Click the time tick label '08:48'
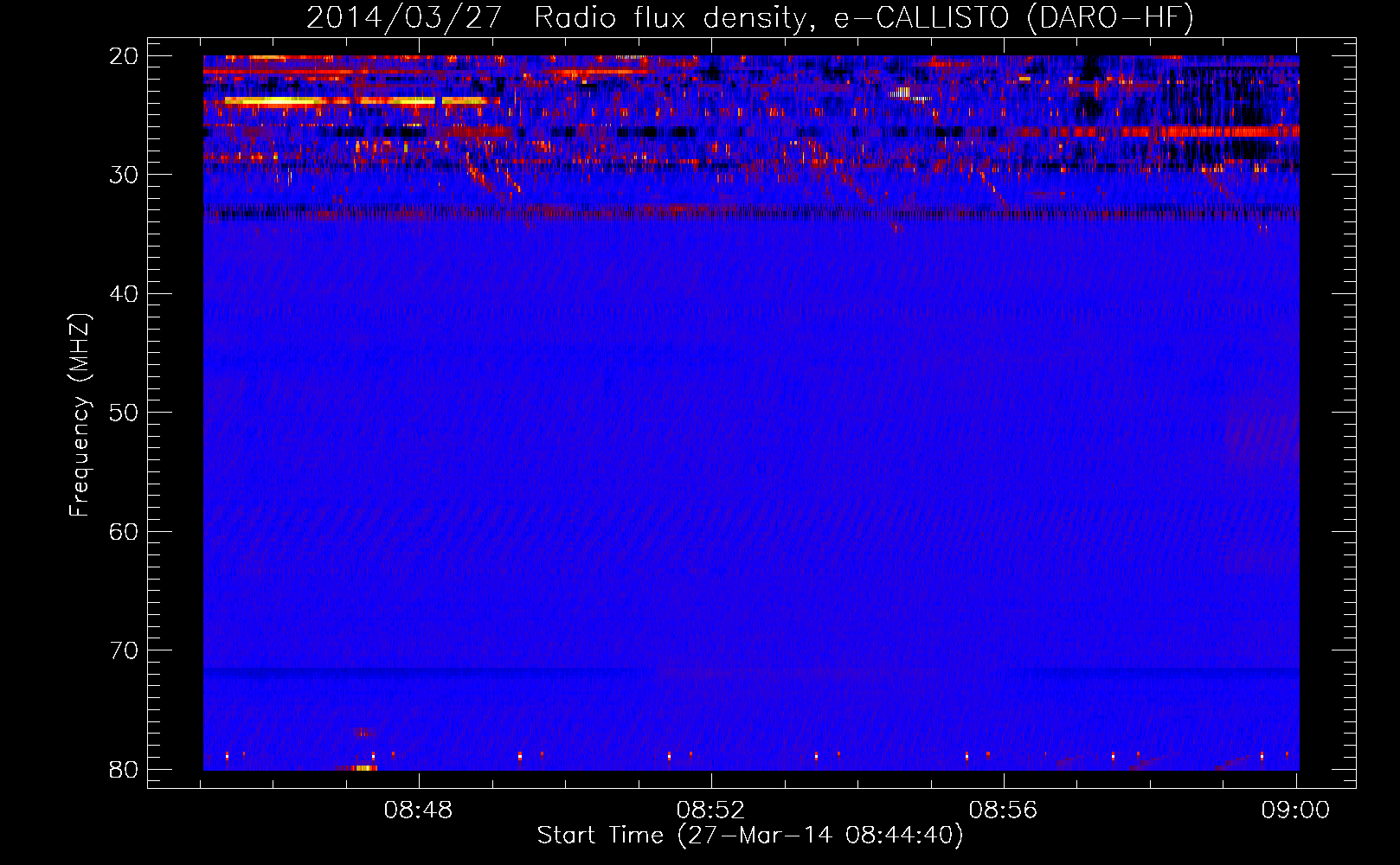Screen dimensions: 1400x865 [x=419, y=811]
